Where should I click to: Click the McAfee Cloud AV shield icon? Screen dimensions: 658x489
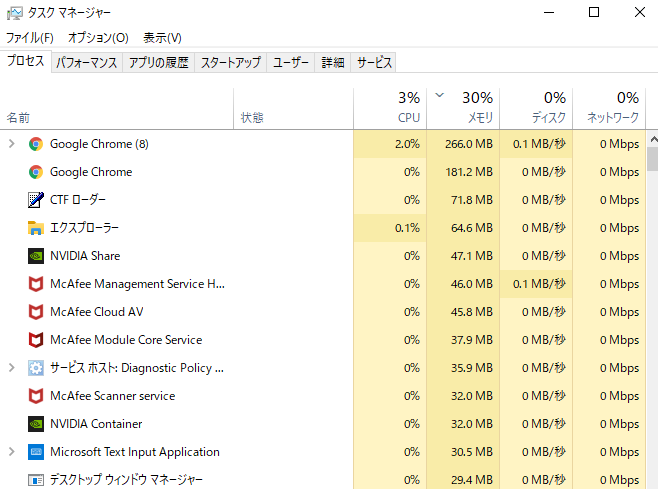pyautogui.click(x=36, y=312)
